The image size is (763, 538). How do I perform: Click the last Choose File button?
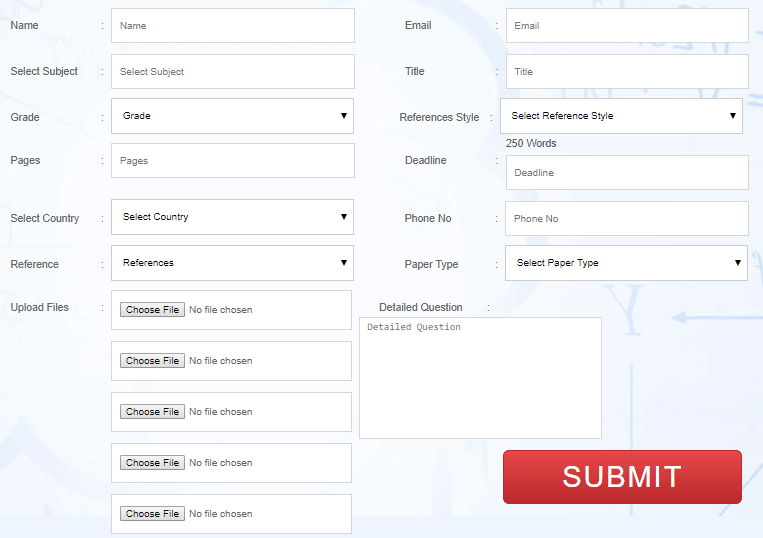point(152,514)
